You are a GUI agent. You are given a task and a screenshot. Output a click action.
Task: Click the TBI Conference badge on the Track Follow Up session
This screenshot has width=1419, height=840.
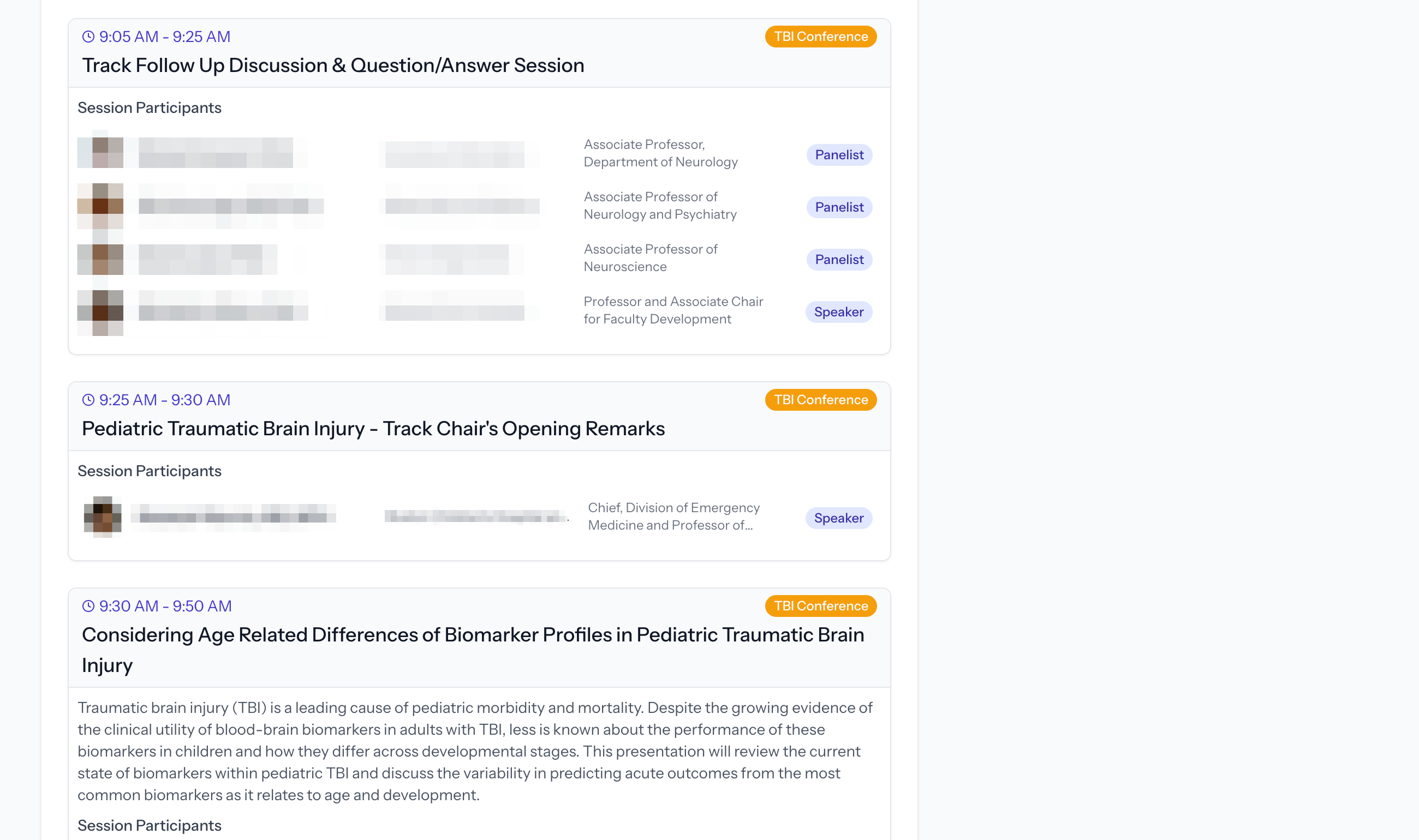coord(820,37)
